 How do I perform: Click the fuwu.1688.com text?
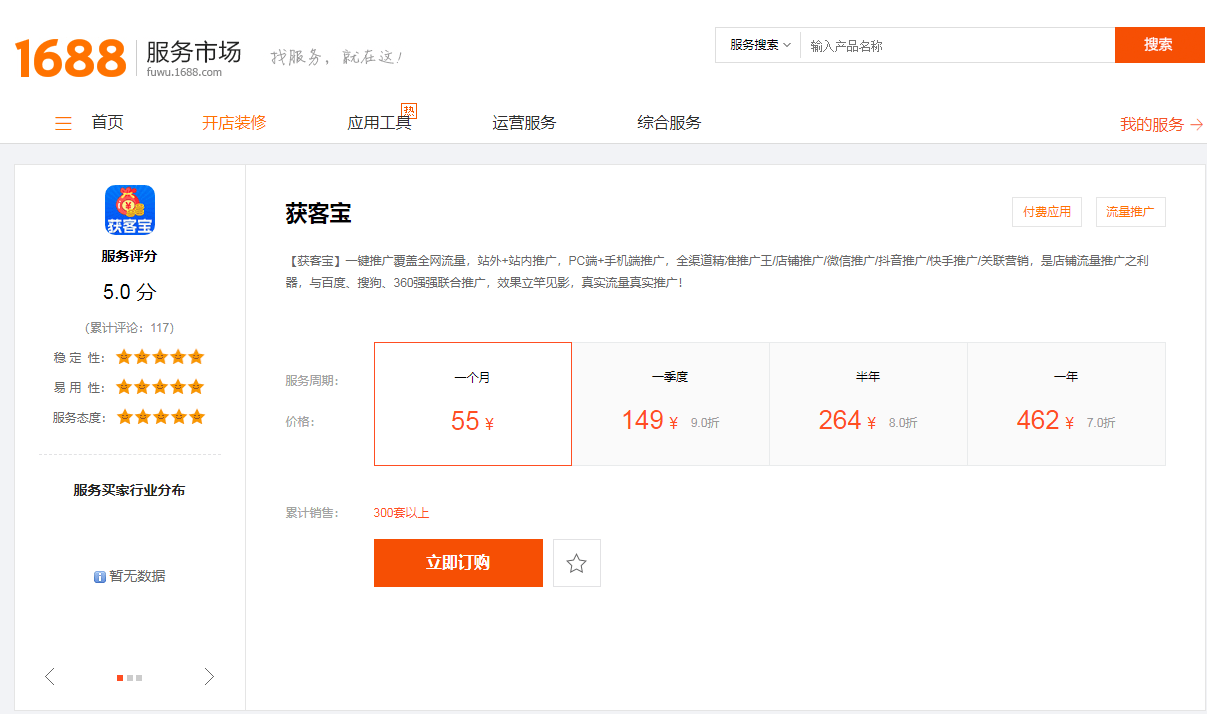[x=184, y=72]
